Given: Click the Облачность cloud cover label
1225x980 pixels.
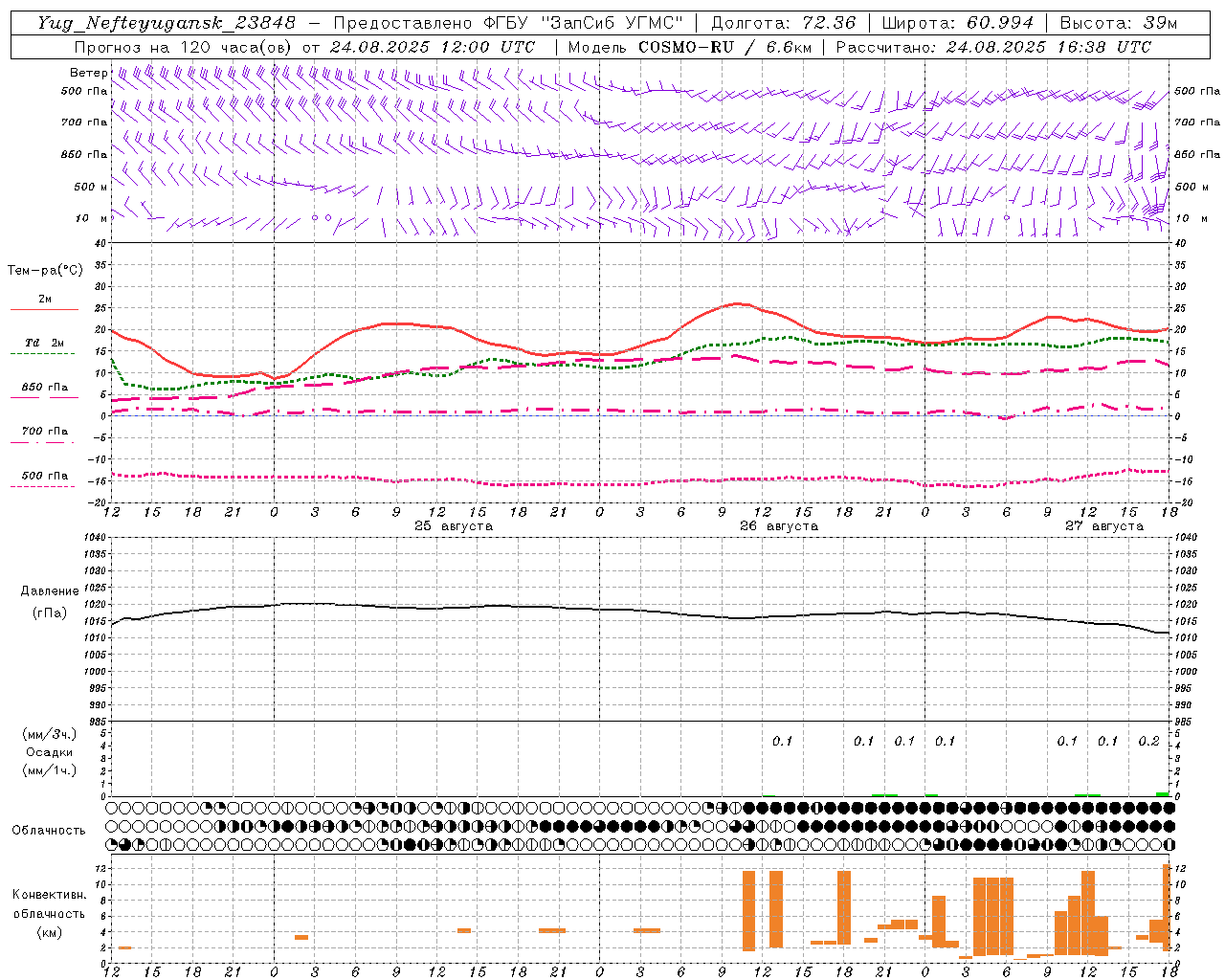Looking at the screenshot, I should (x=49, y=831).
